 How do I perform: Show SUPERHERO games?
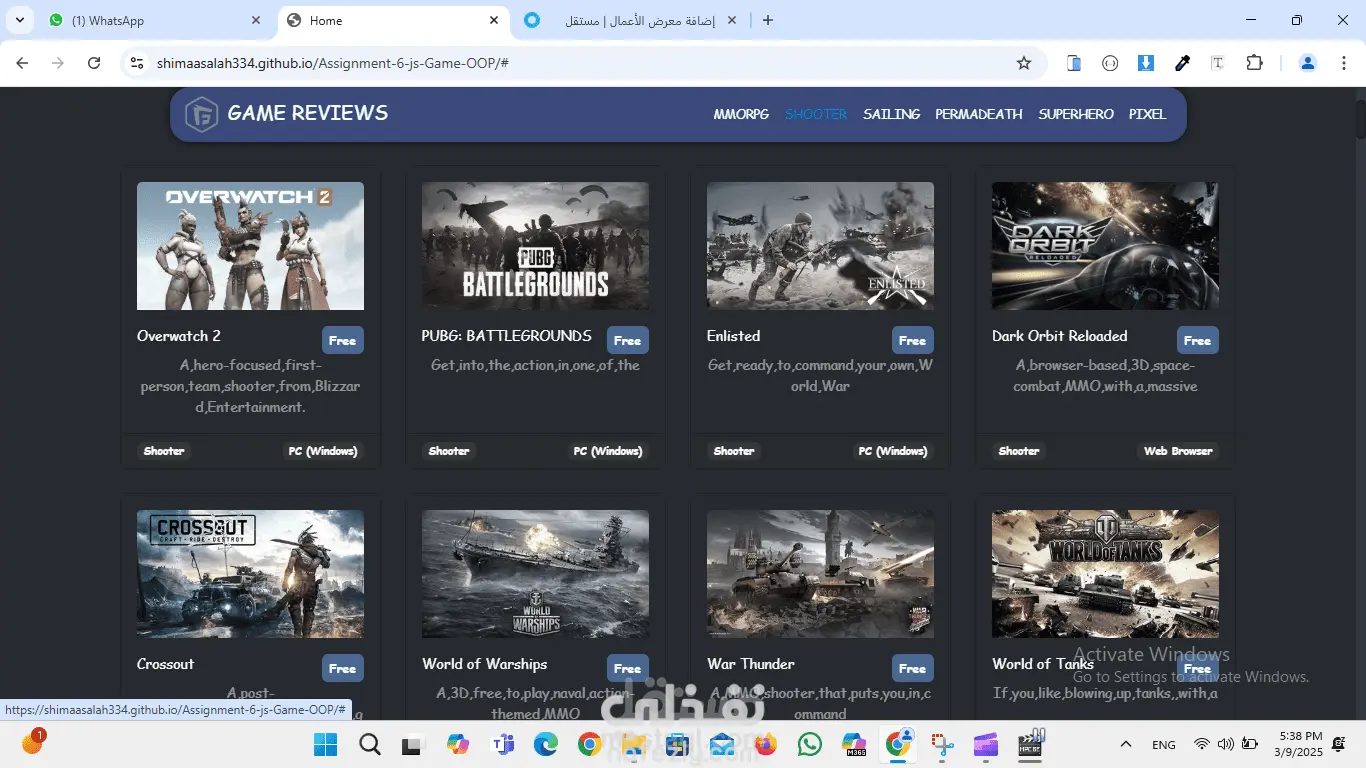coord(1076,114)
